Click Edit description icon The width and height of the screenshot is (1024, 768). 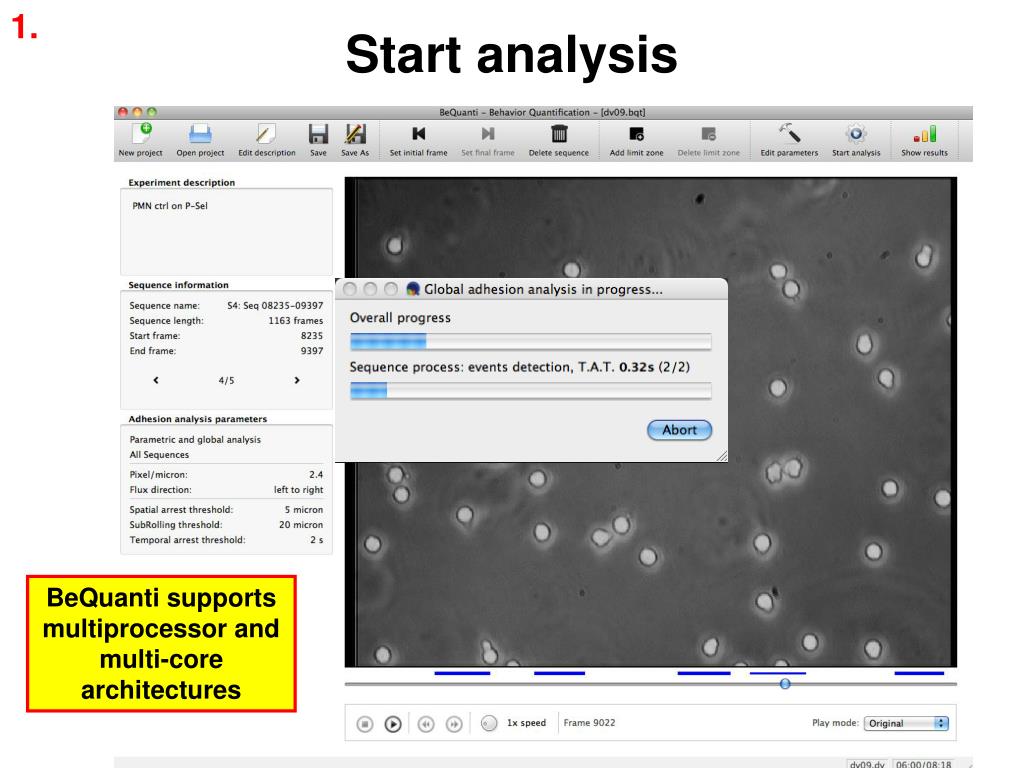(x=266, y=140)
